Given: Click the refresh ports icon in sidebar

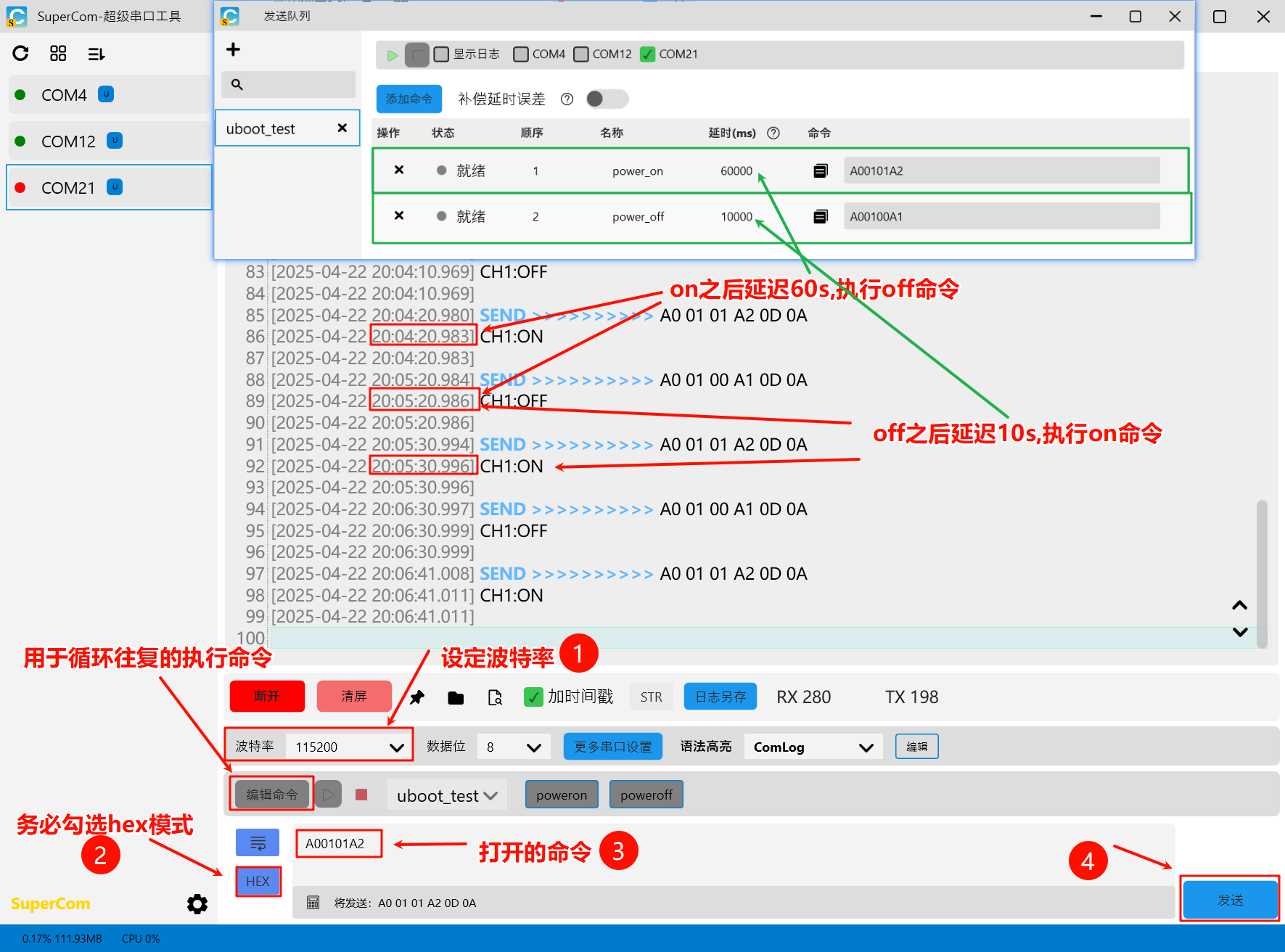Looking at the screenshot, I should click(20, 53).
